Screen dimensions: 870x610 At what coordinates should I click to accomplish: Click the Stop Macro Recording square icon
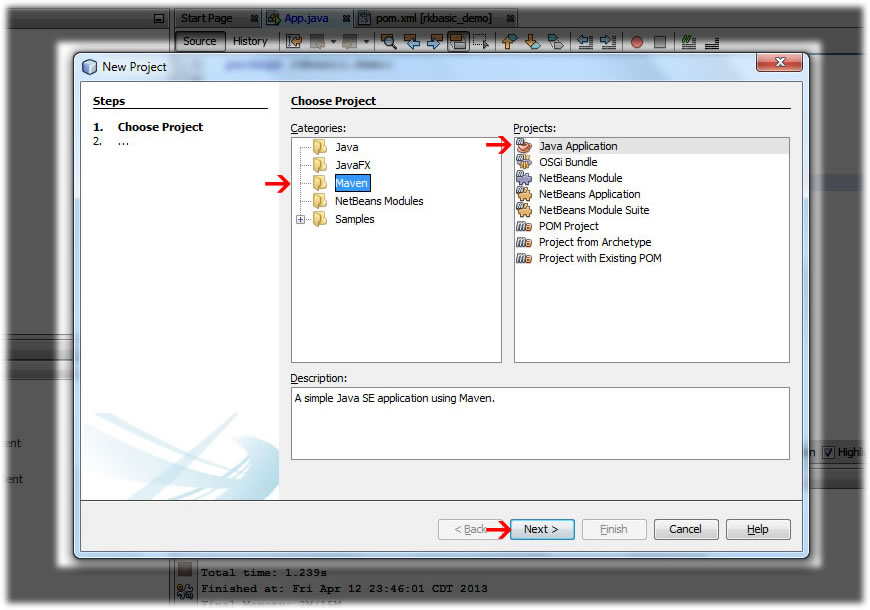[660, 42]
